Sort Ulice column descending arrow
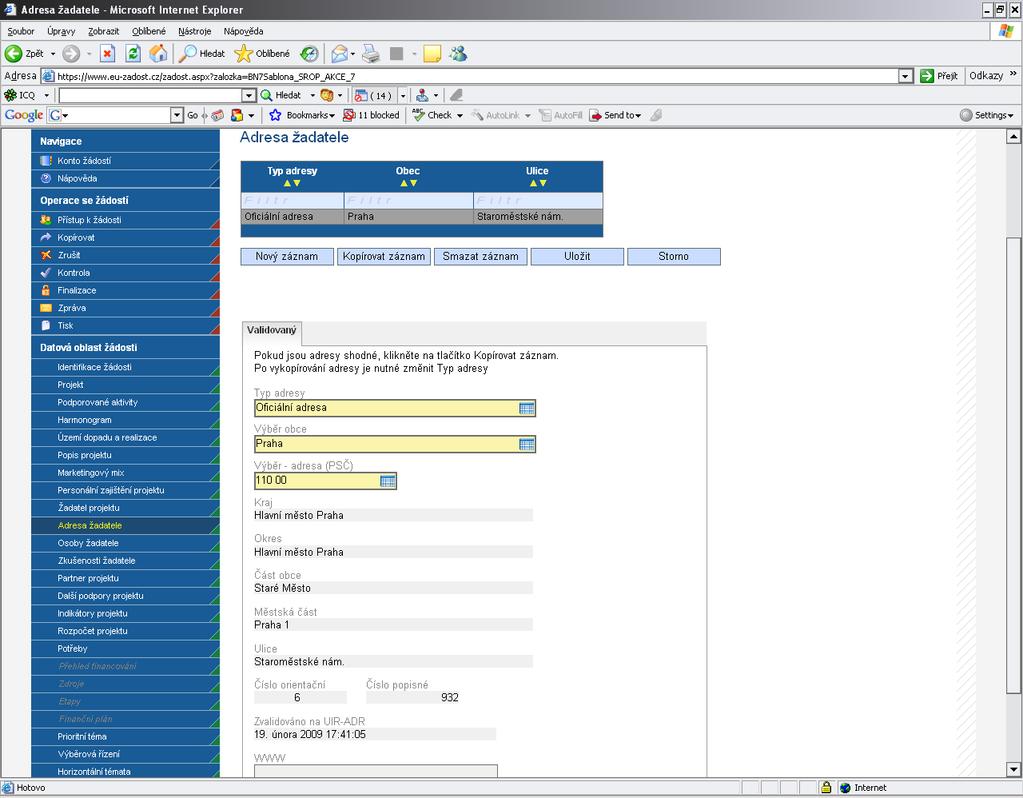The height and width of the screenshot is (798, 1023). tap(543, 183)
